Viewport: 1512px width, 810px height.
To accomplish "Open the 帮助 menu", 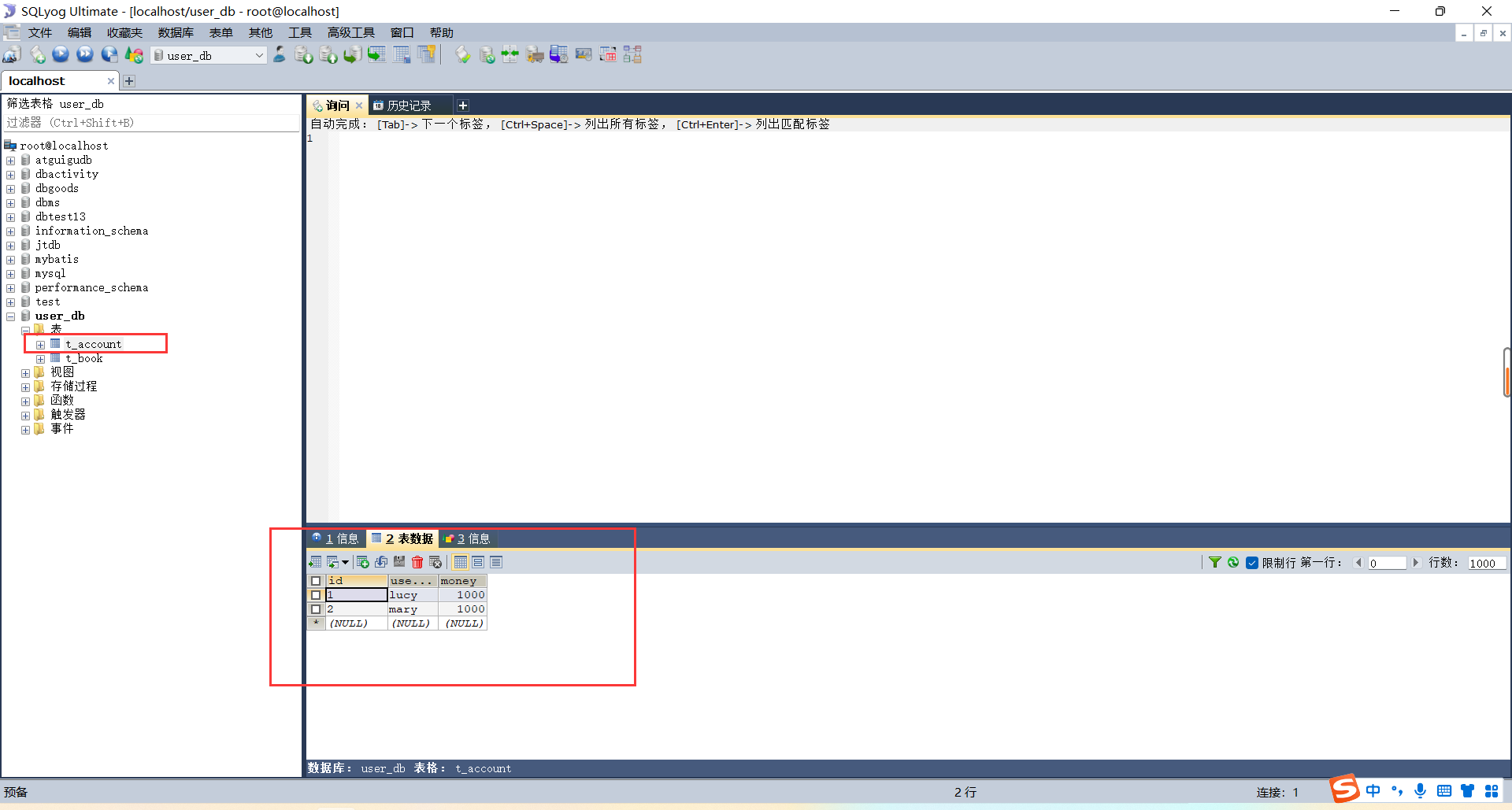I will (x=442, y=32).
